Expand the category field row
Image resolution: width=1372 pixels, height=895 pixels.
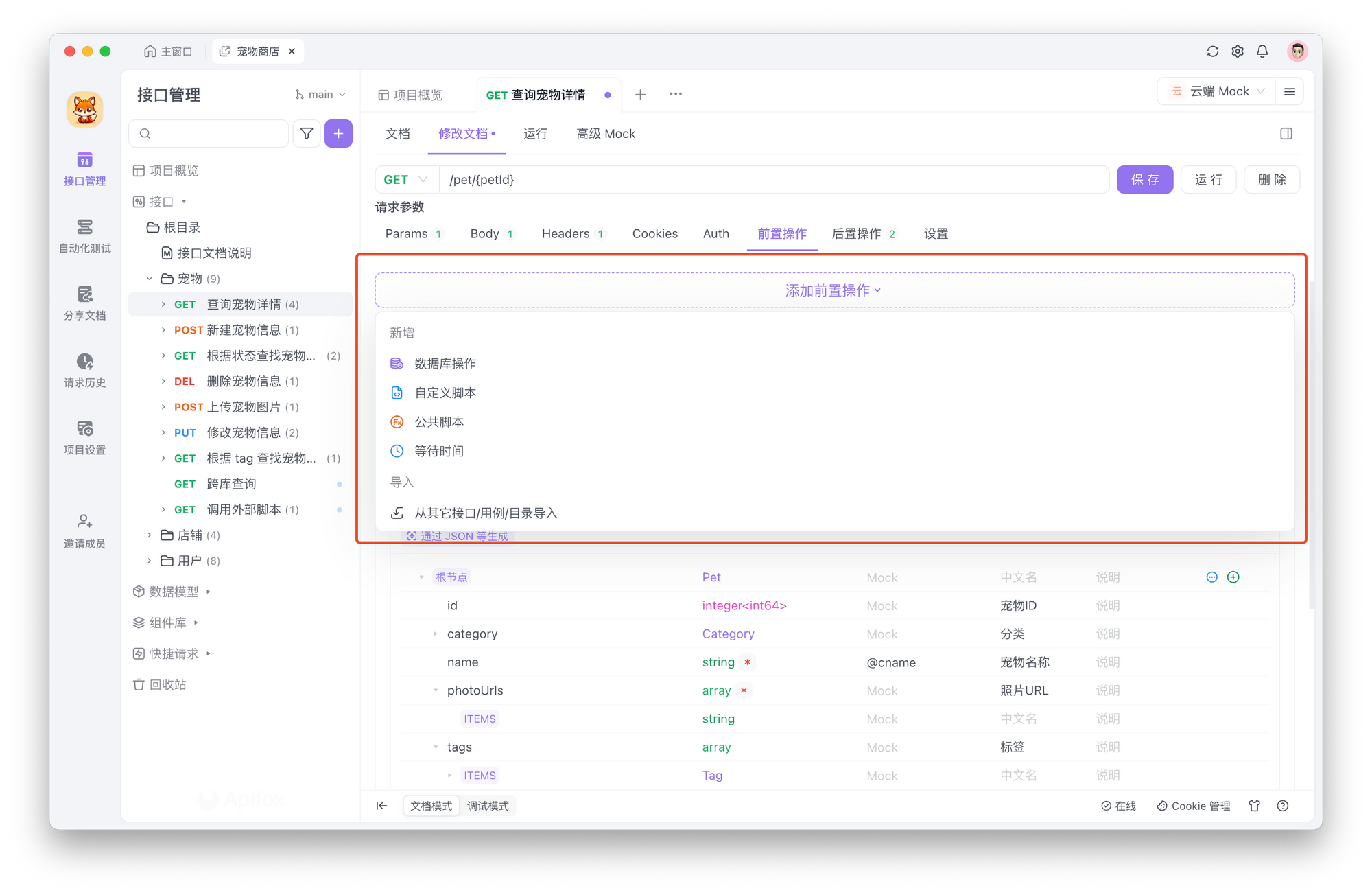click(x=436, y=634)
